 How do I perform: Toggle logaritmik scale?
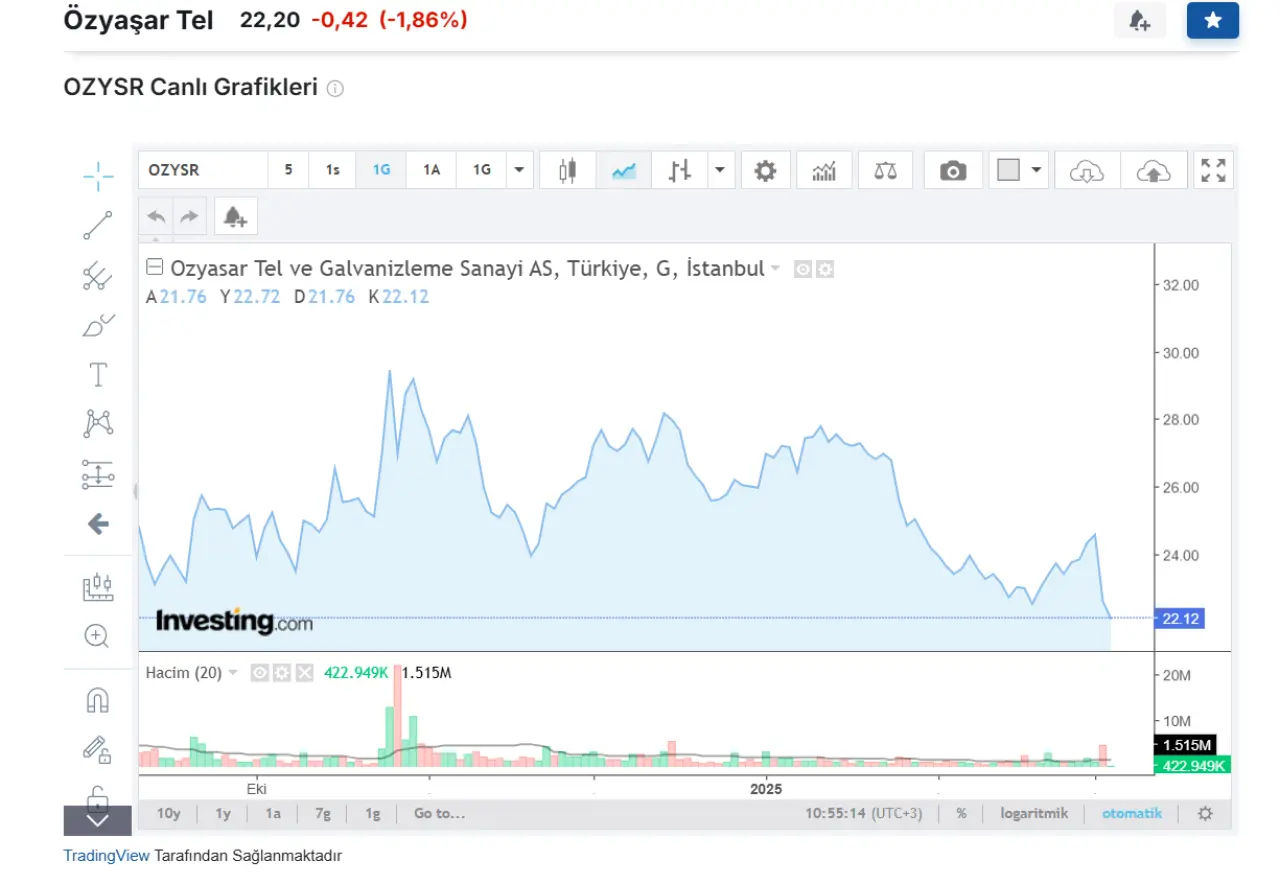(x=1034, y=814)
